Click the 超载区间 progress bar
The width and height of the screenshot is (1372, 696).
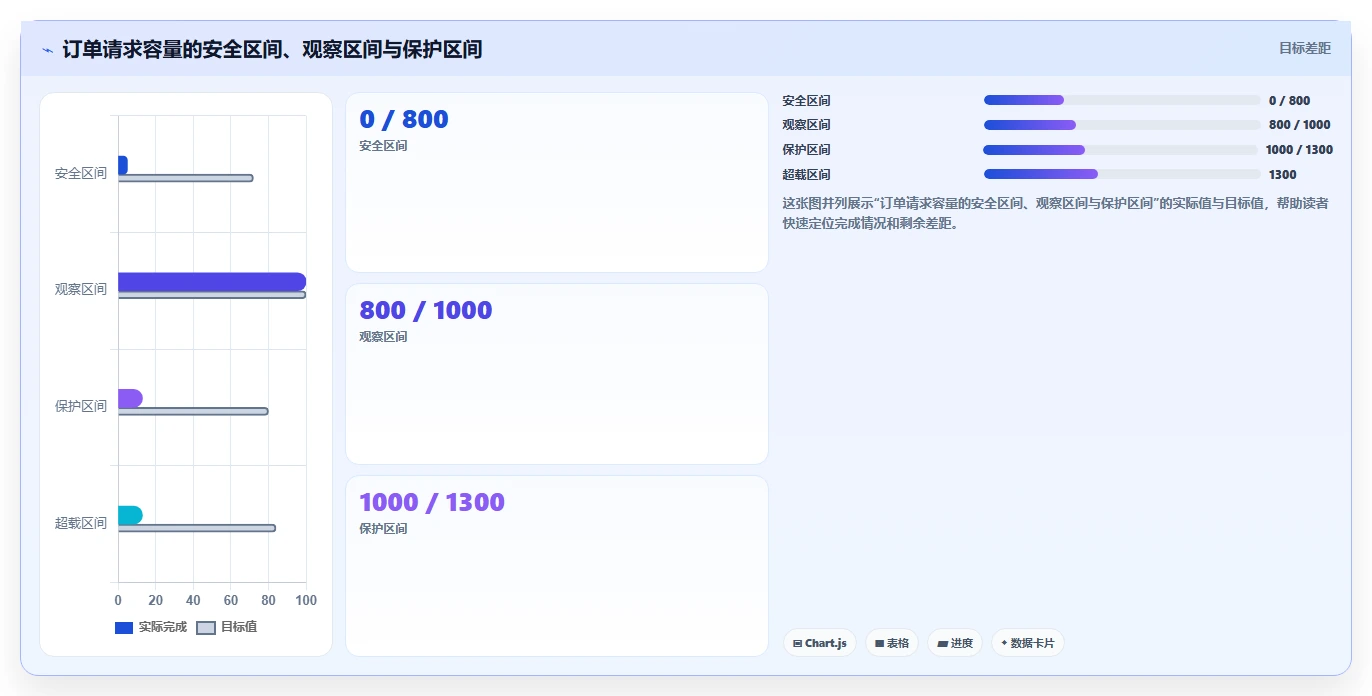pos(1122,174)
